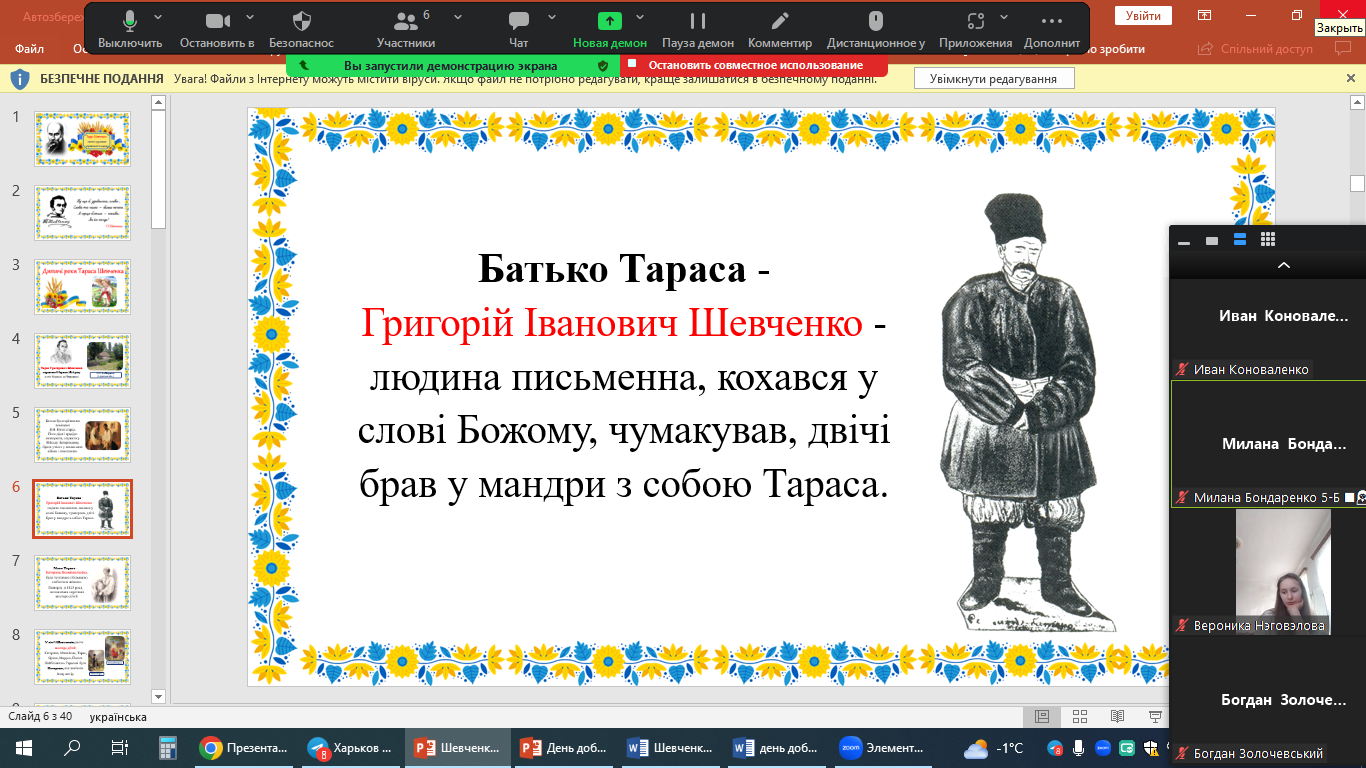Switch Zoom panel to single-video view
This screenshot has height=768, width=1366.
tap(1212, 241)
